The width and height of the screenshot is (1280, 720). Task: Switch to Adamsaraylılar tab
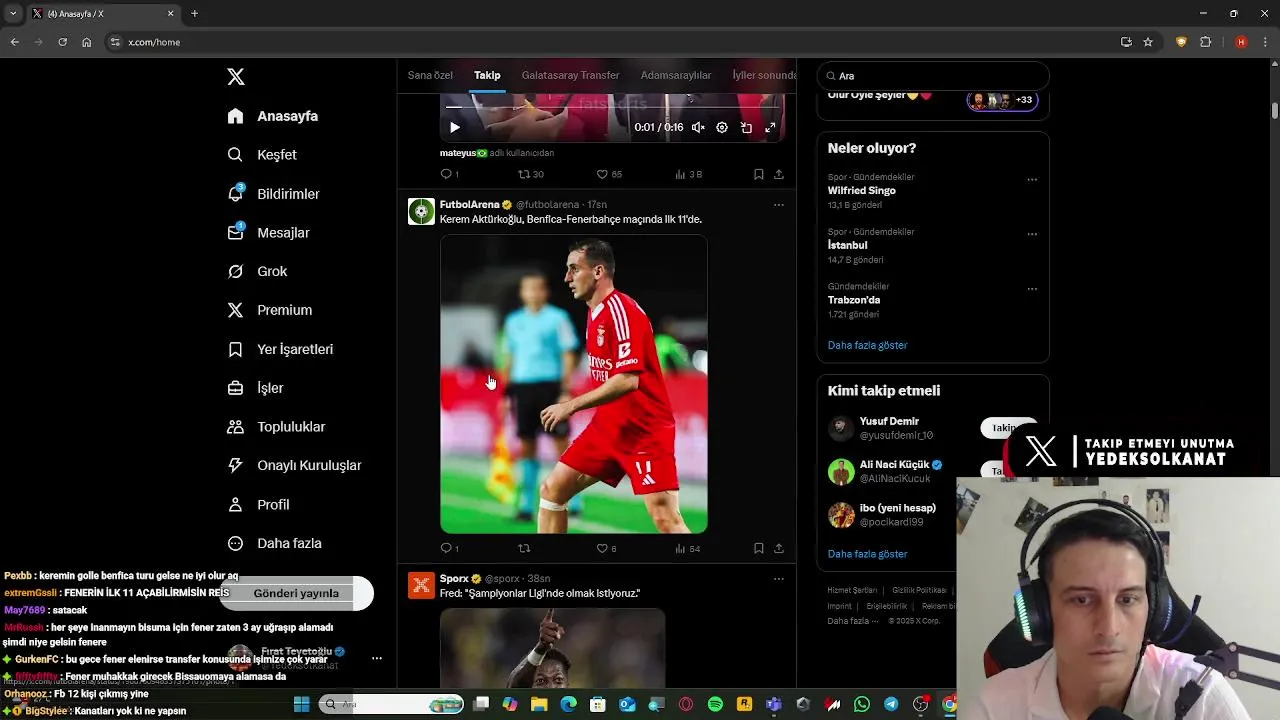coord(676,75)
